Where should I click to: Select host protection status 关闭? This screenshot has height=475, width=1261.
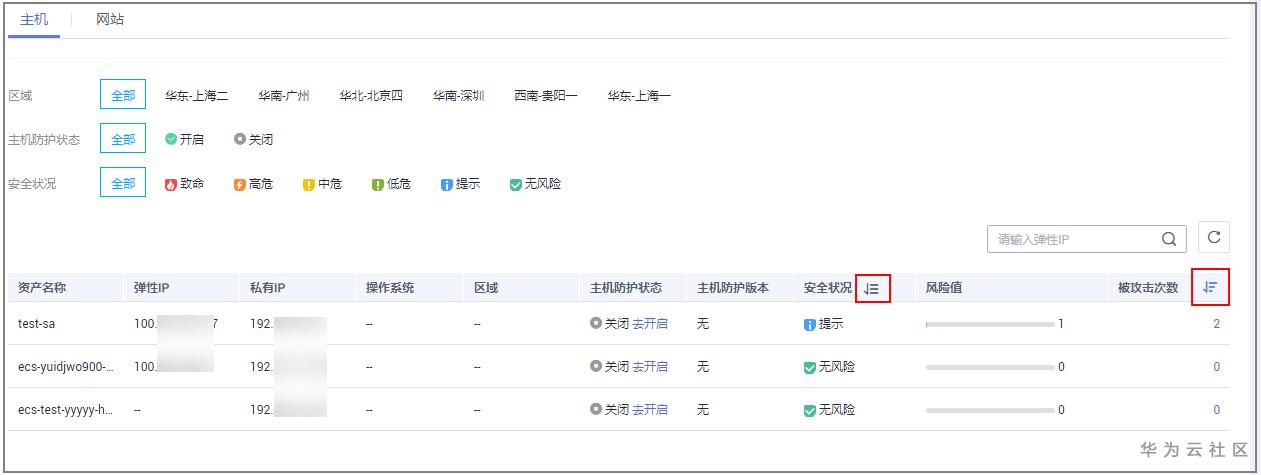click(253, 140)
